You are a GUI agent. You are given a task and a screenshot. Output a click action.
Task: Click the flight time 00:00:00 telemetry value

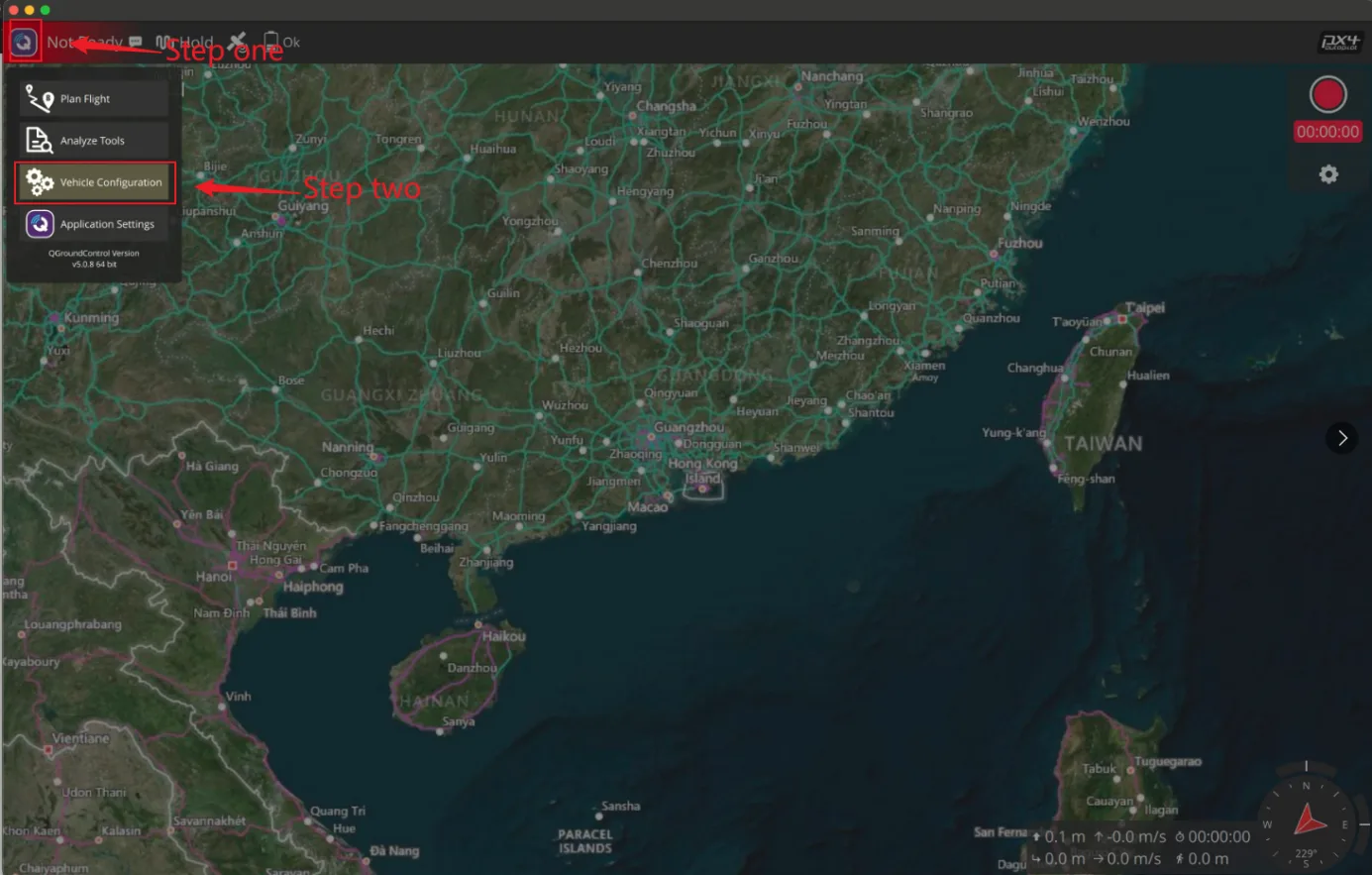1219,837
